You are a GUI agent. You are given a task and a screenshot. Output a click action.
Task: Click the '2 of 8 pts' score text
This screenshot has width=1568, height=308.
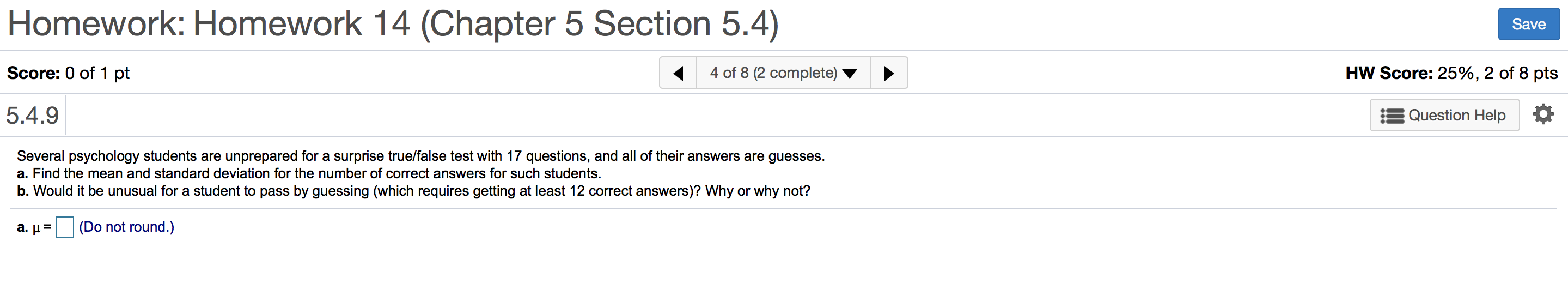[x=1521, y=73]
